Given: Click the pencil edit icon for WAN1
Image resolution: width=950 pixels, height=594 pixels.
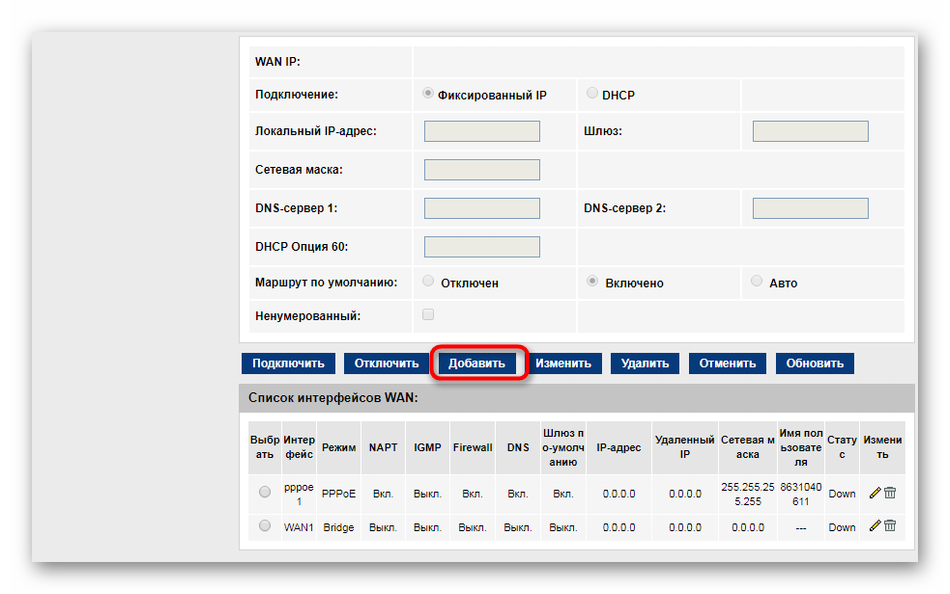Looking at the screenshot, I should tap(875, 526).
